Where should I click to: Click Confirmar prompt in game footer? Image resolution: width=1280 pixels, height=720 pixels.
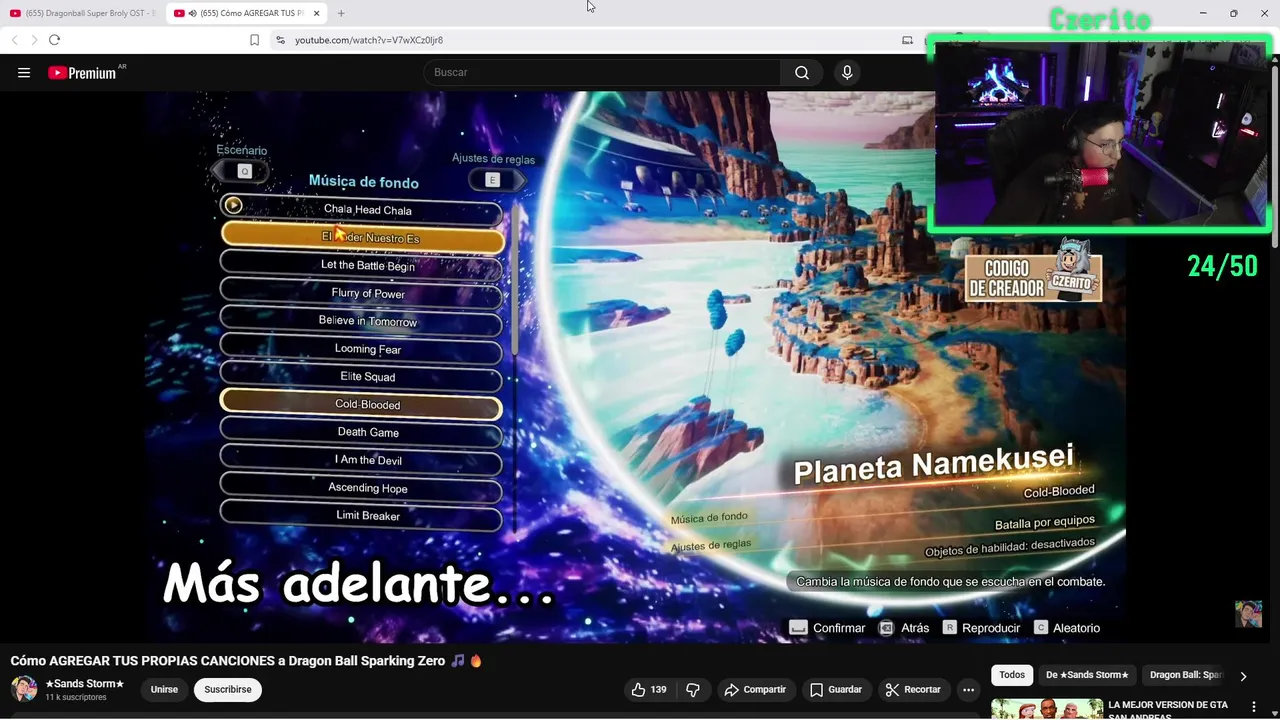(827, 628)
